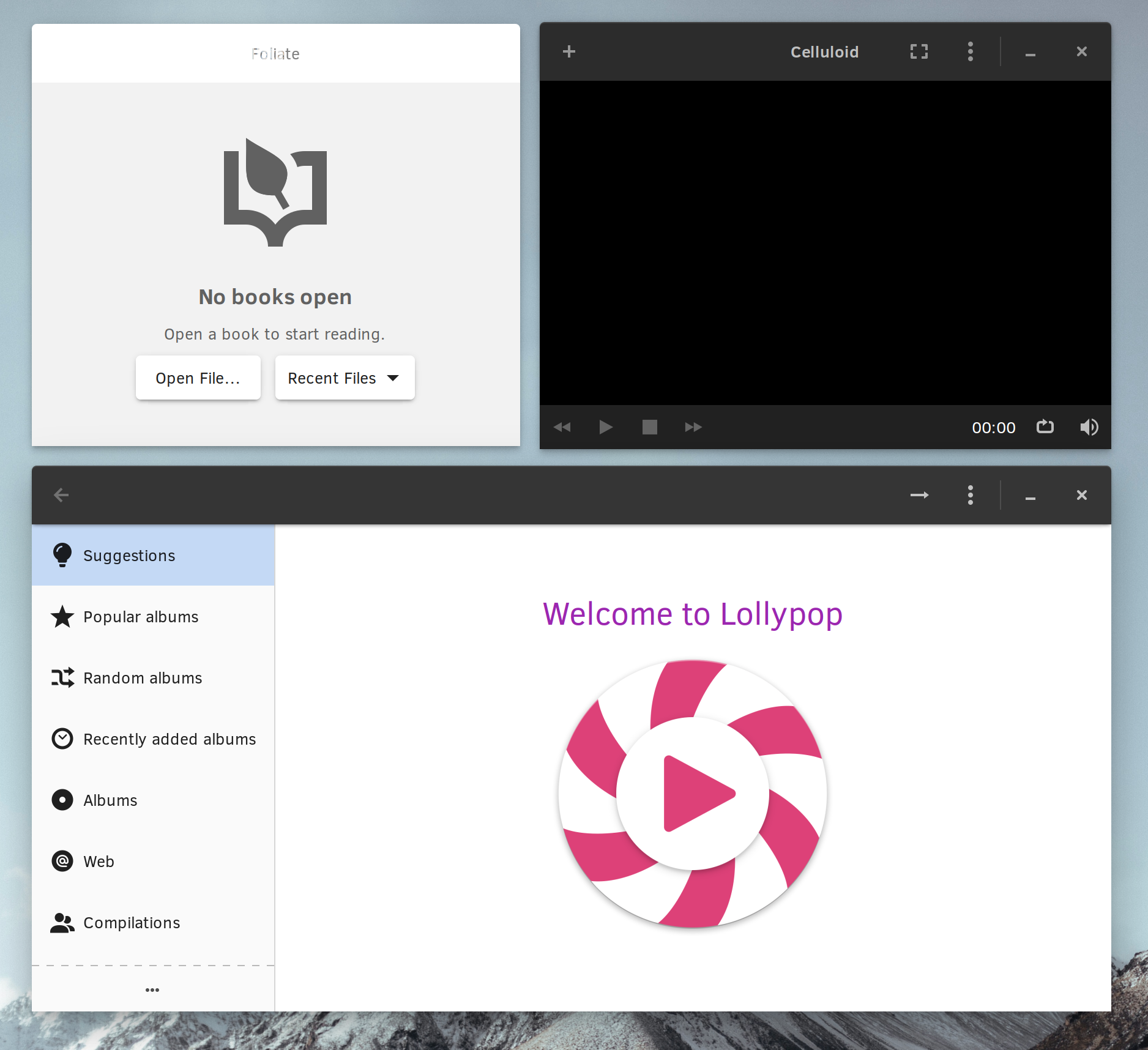The width and height of the screenshot is (1148, 1050).
Task: Enter fullscreen mode in Celluloid
Action: point(919,51)
